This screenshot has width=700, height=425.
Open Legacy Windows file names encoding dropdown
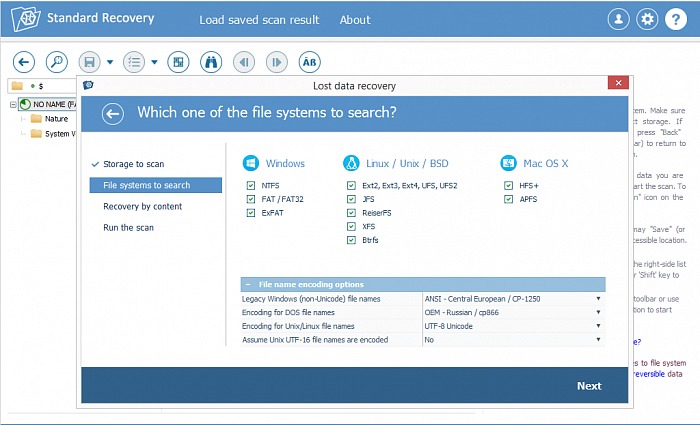pos(598,299)
